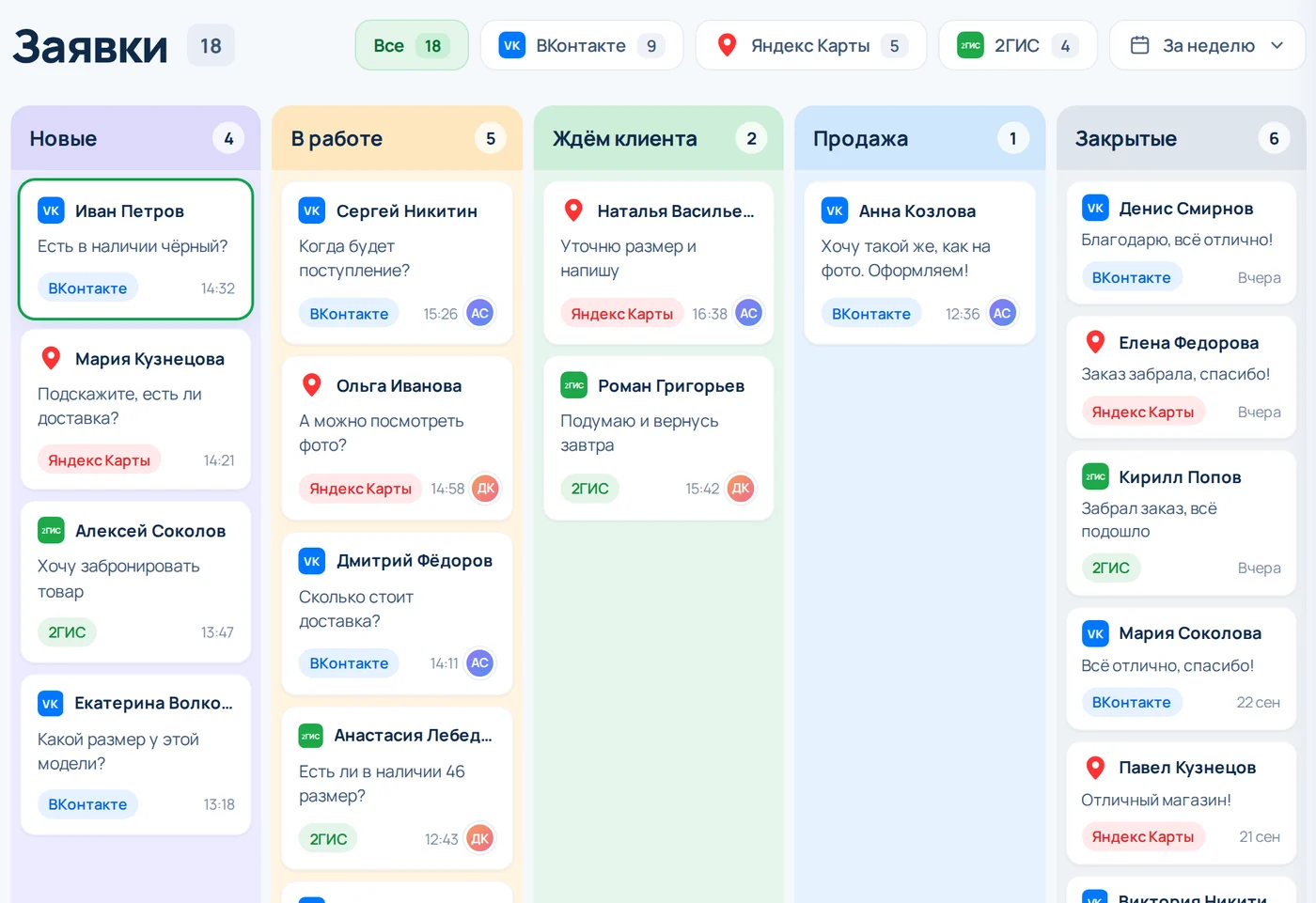Click the 2ГИС icon on Кирилл Попов's card
This screenshot has width=1316, height=903.
point(1095,476)
